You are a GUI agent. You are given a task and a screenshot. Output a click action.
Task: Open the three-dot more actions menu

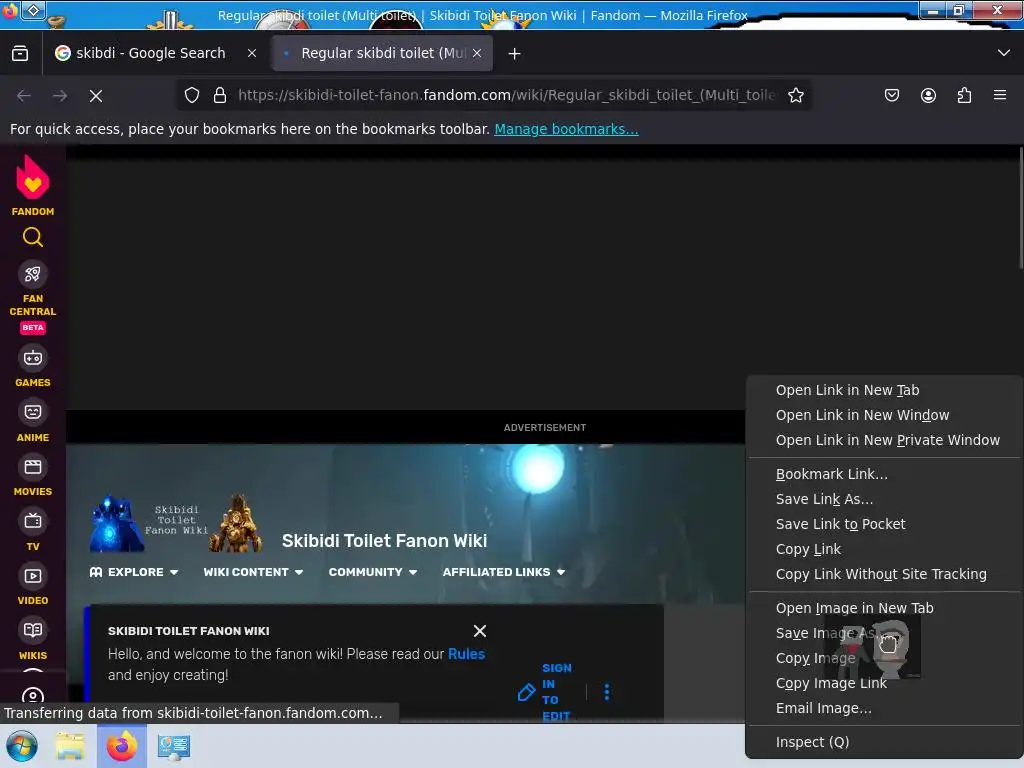tap(607, 692)
